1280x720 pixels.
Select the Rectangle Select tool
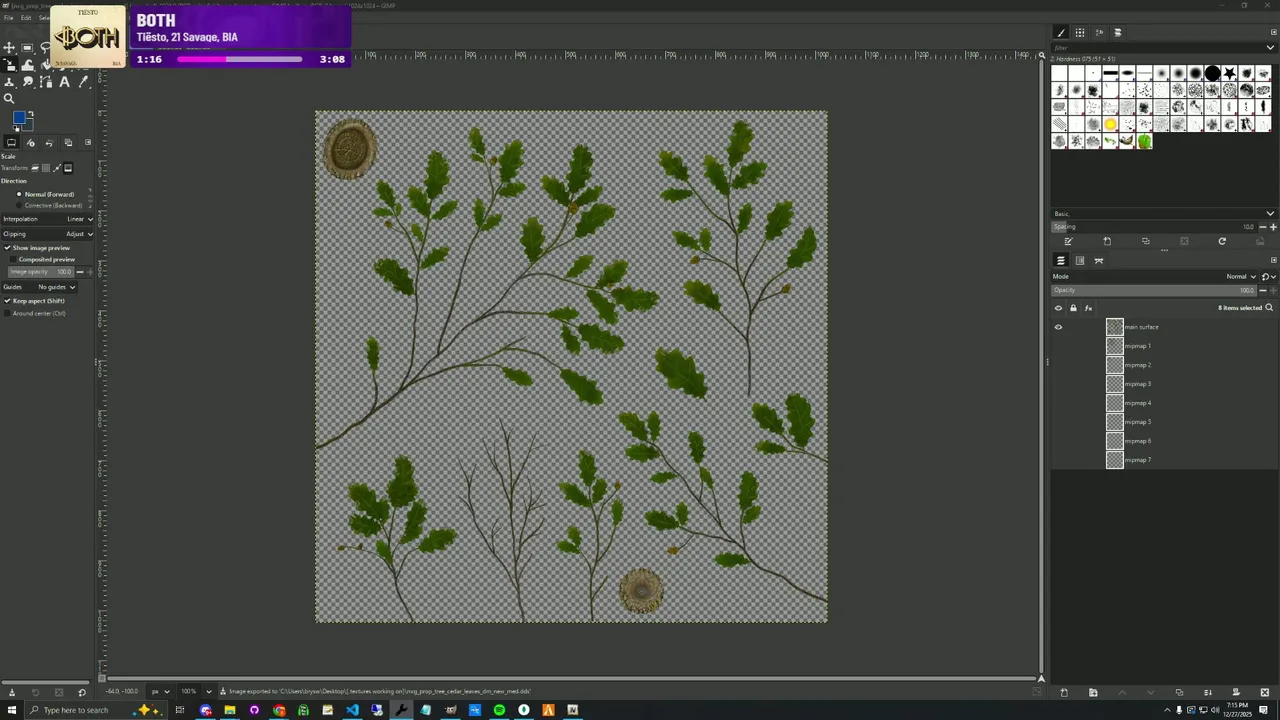27,48
